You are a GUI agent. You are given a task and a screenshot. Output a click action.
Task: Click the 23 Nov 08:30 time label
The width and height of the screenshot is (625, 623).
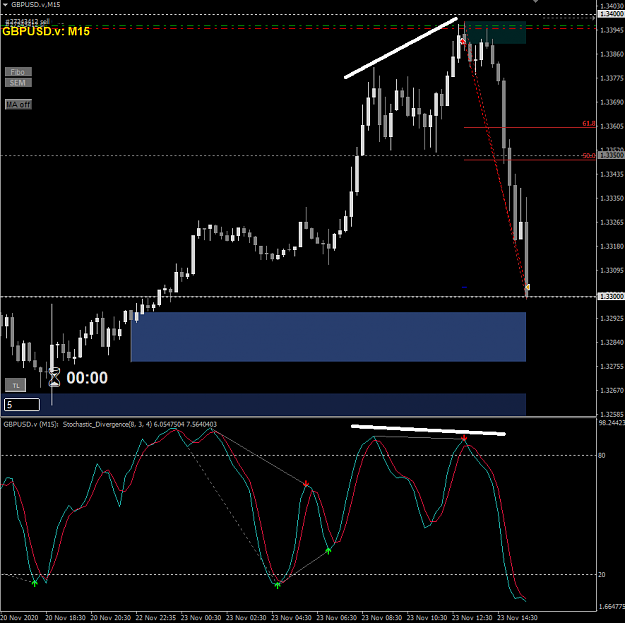click(382, 617)
